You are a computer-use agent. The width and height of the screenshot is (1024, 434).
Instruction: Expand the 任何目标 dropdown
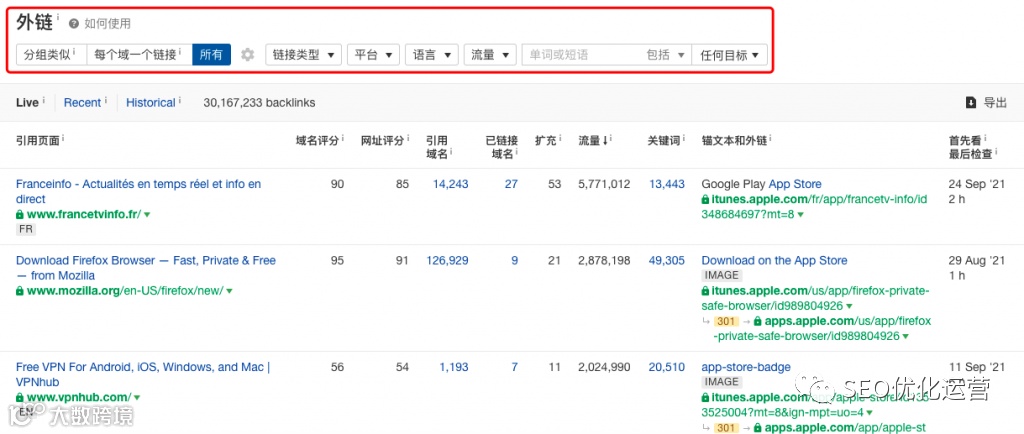pos(729,55)
